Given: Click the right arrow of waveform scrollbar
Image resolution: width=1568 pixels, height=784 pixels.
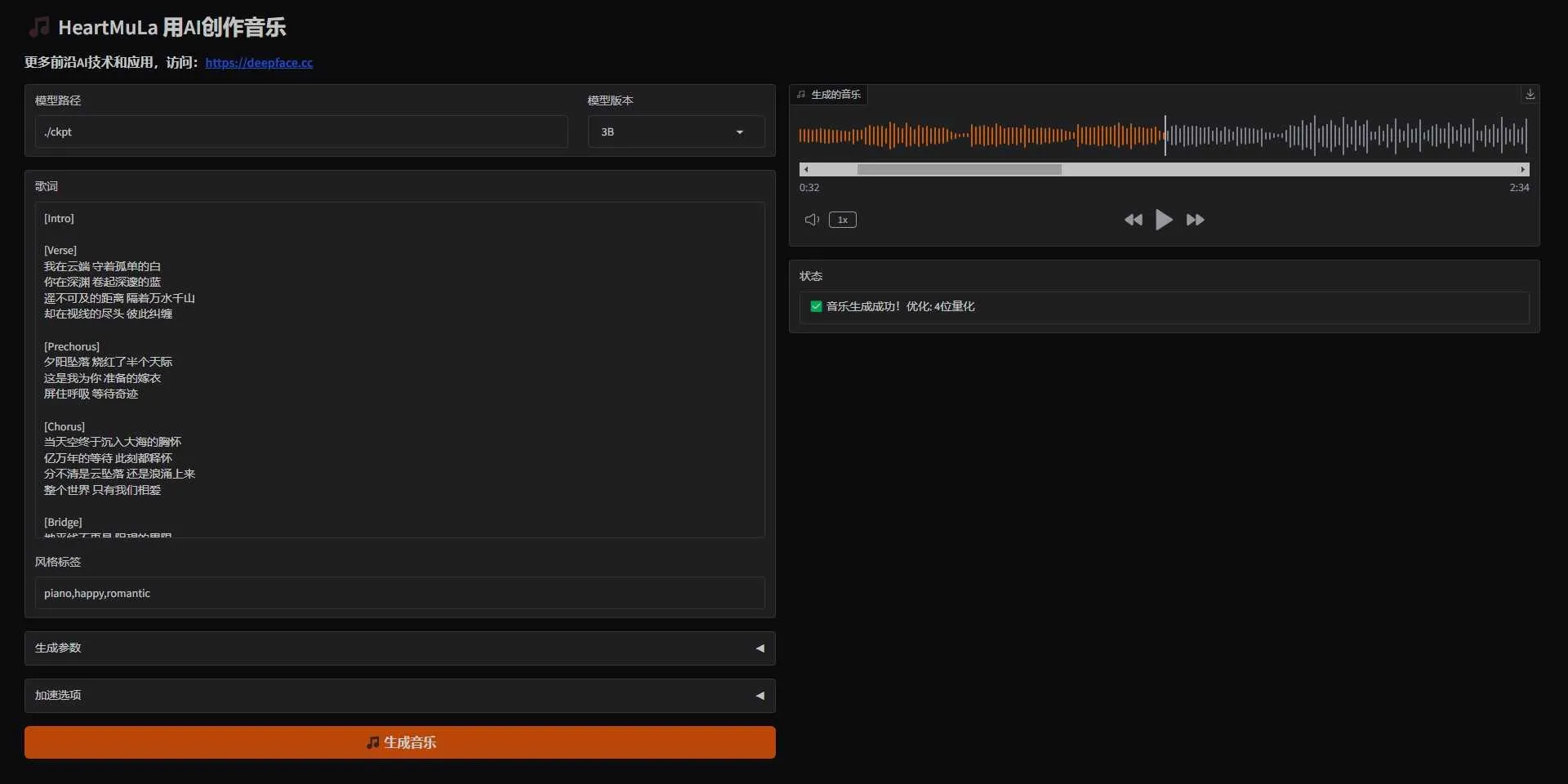Looking at the screenshot, I should click(x=1522, y=170).
